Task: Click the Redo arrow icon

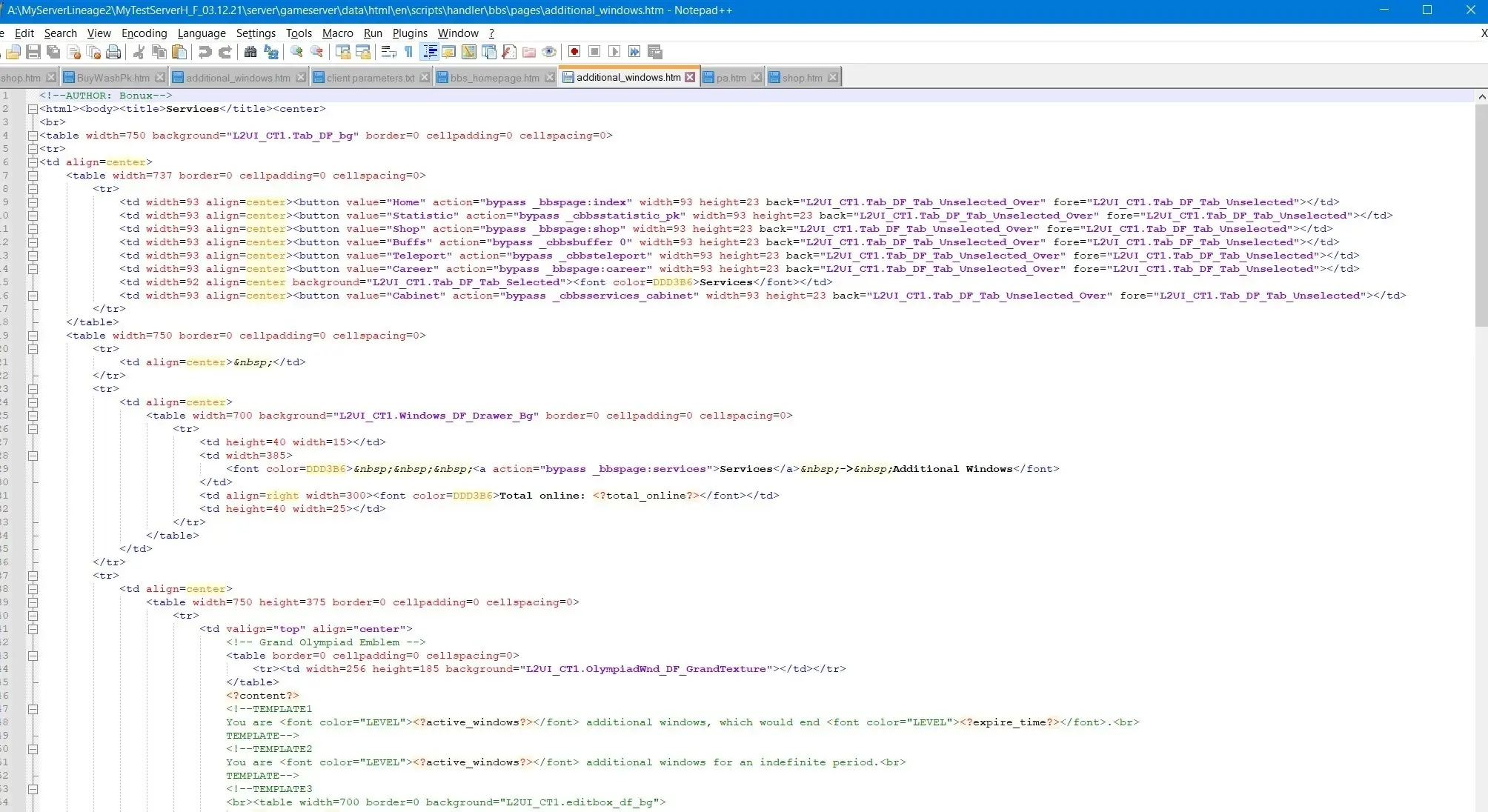Action: click(225, 52)
